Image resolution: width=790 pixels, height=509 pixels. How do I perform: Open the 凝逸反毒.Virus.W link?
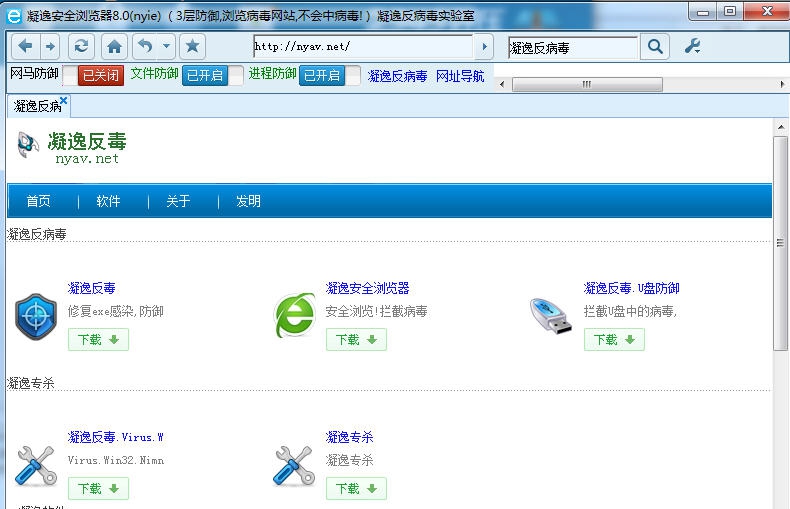click(x=115, y=437)
